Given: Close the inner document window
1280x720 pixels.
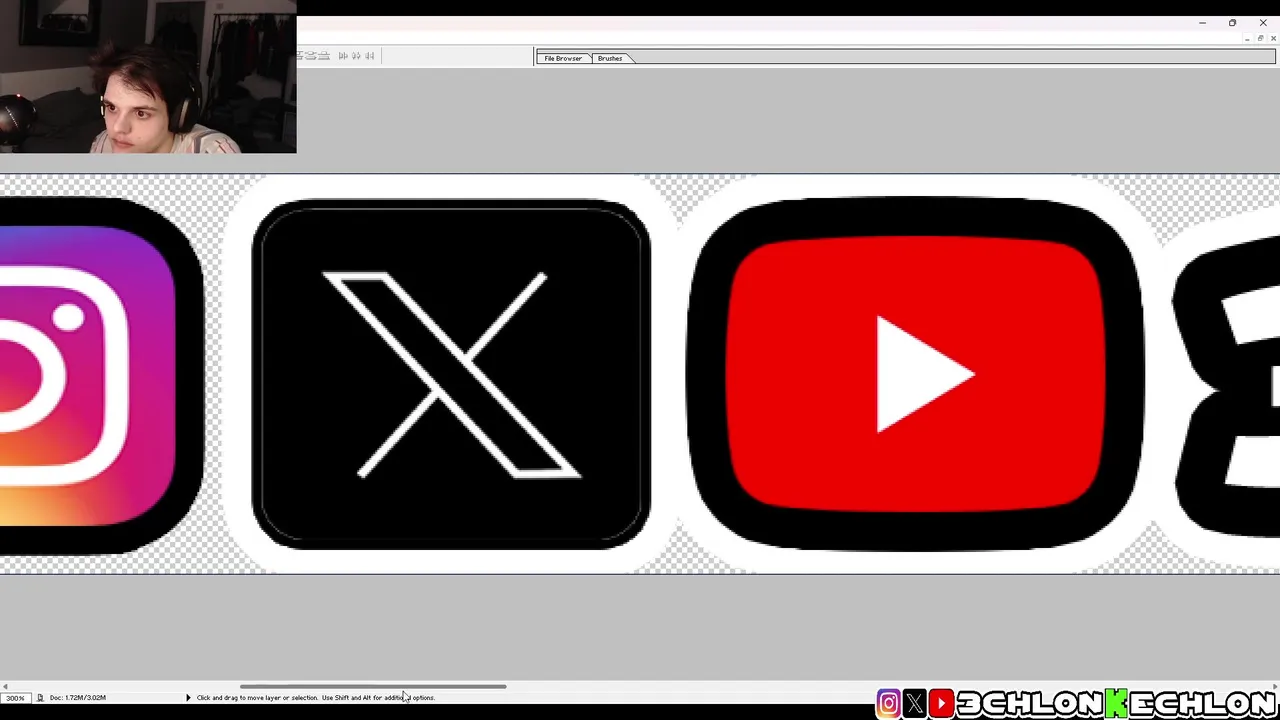Looking at the screenshot, I should pyautogui.click(x=1273, y=38).
